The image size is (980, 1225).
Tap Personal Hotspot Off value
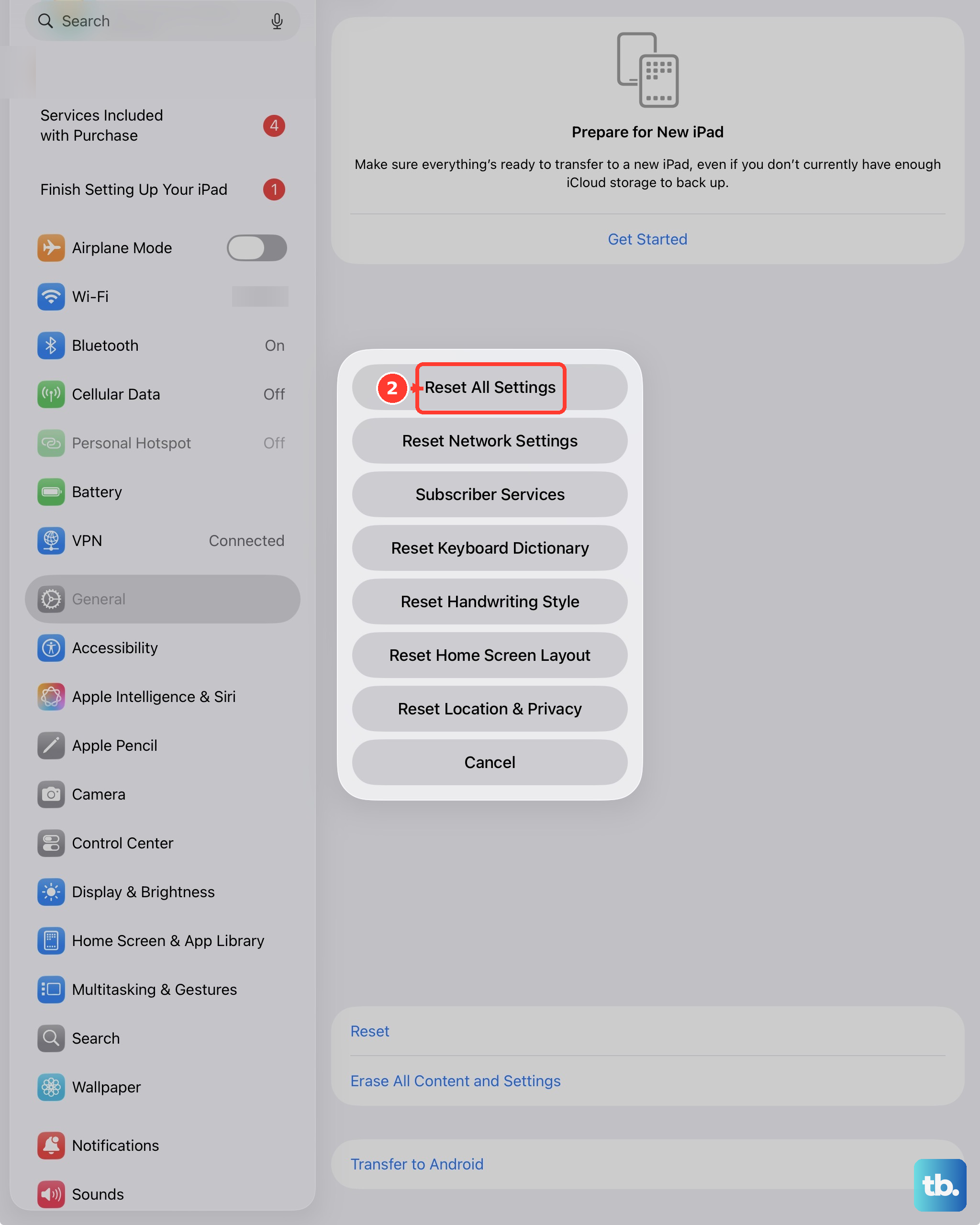point(274,443)
